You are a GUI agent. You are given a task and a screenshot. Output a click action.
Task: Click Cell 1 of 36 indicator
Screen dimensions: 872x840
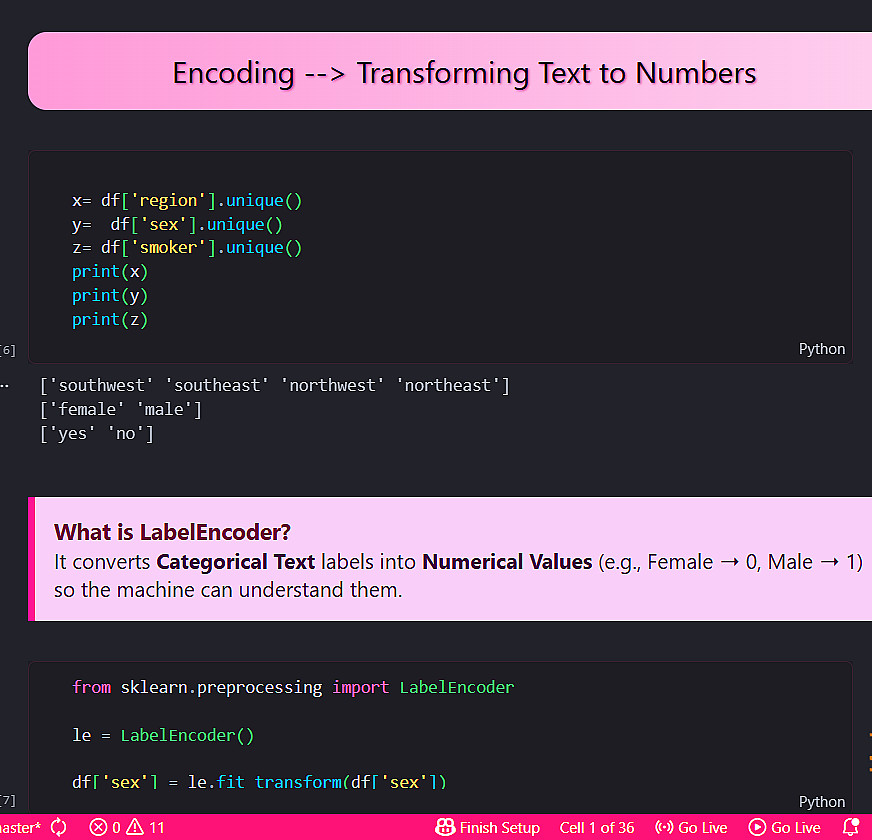pos(597,827)
